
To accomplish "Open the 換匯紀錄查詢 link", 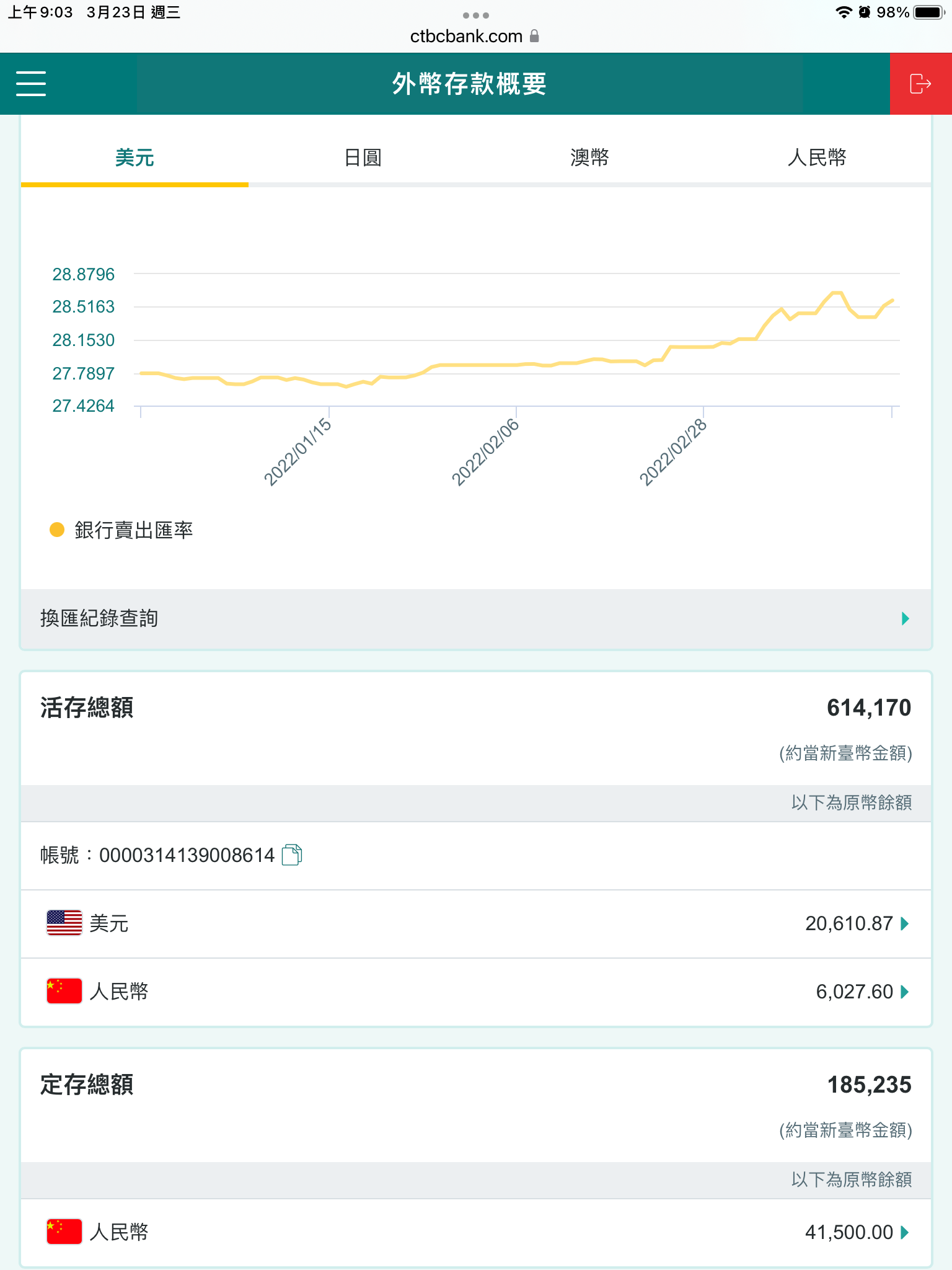I will click(x=99, y=618).
